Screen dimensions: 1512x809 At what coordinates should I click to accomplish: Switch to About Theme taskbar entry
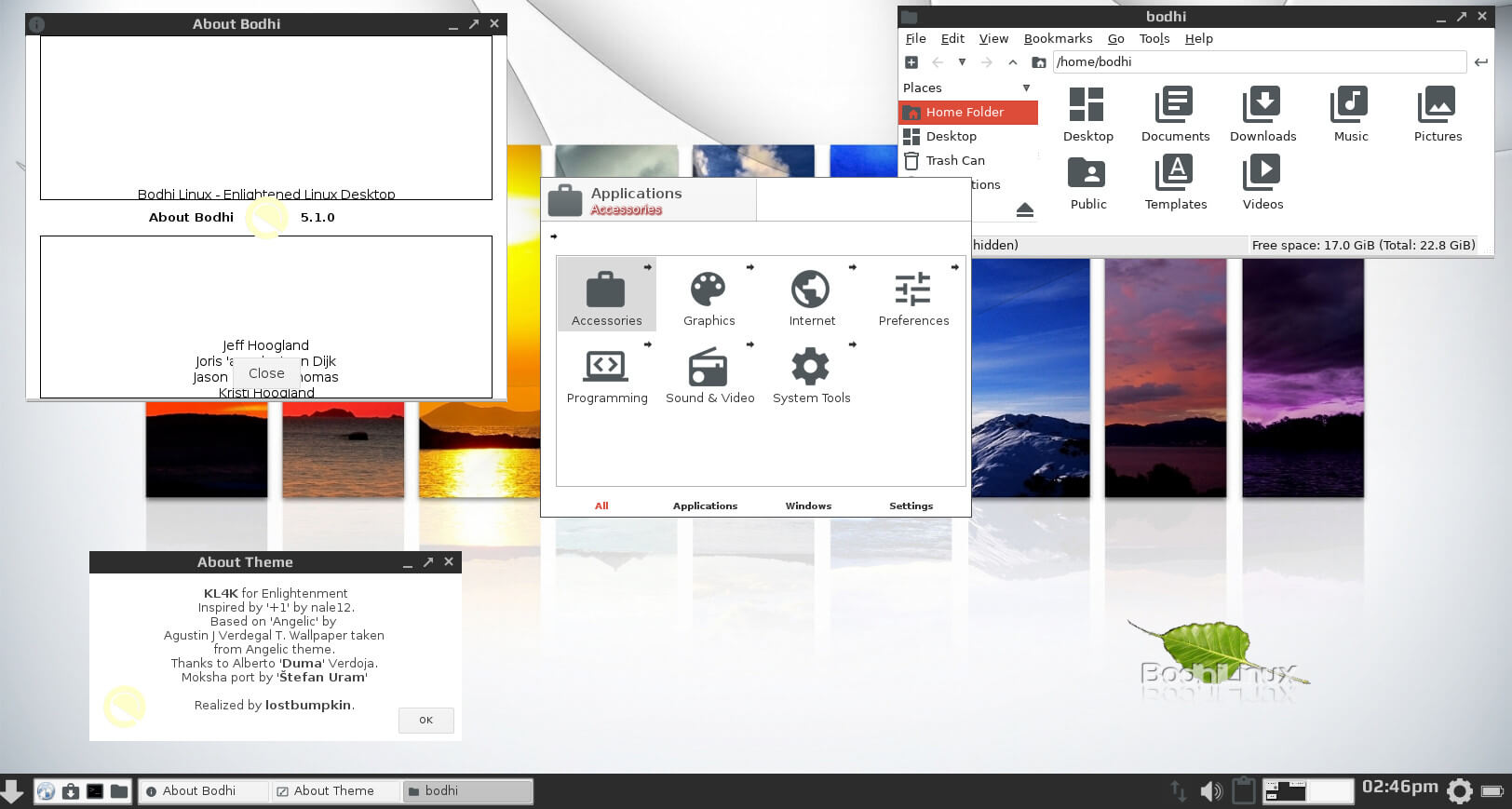pyautogui.click(x=335, y=791)
